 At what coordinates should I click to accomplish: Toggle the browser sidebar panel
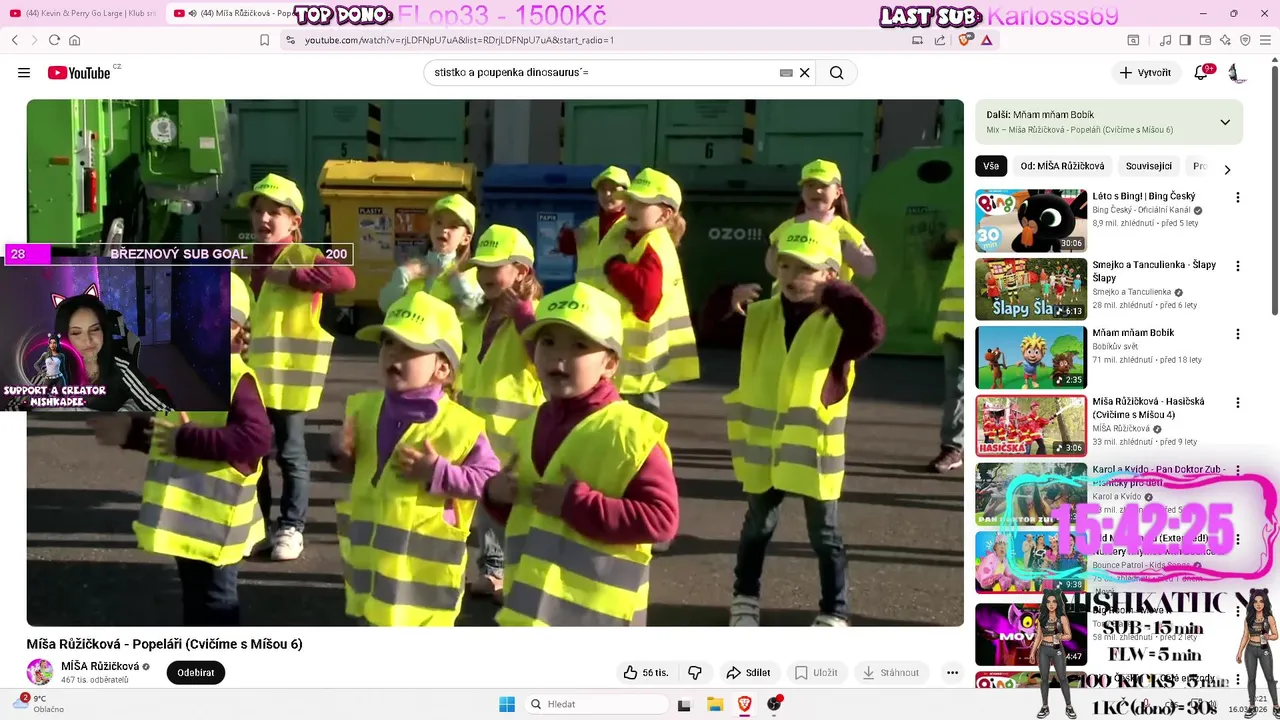click(1185, 40)
